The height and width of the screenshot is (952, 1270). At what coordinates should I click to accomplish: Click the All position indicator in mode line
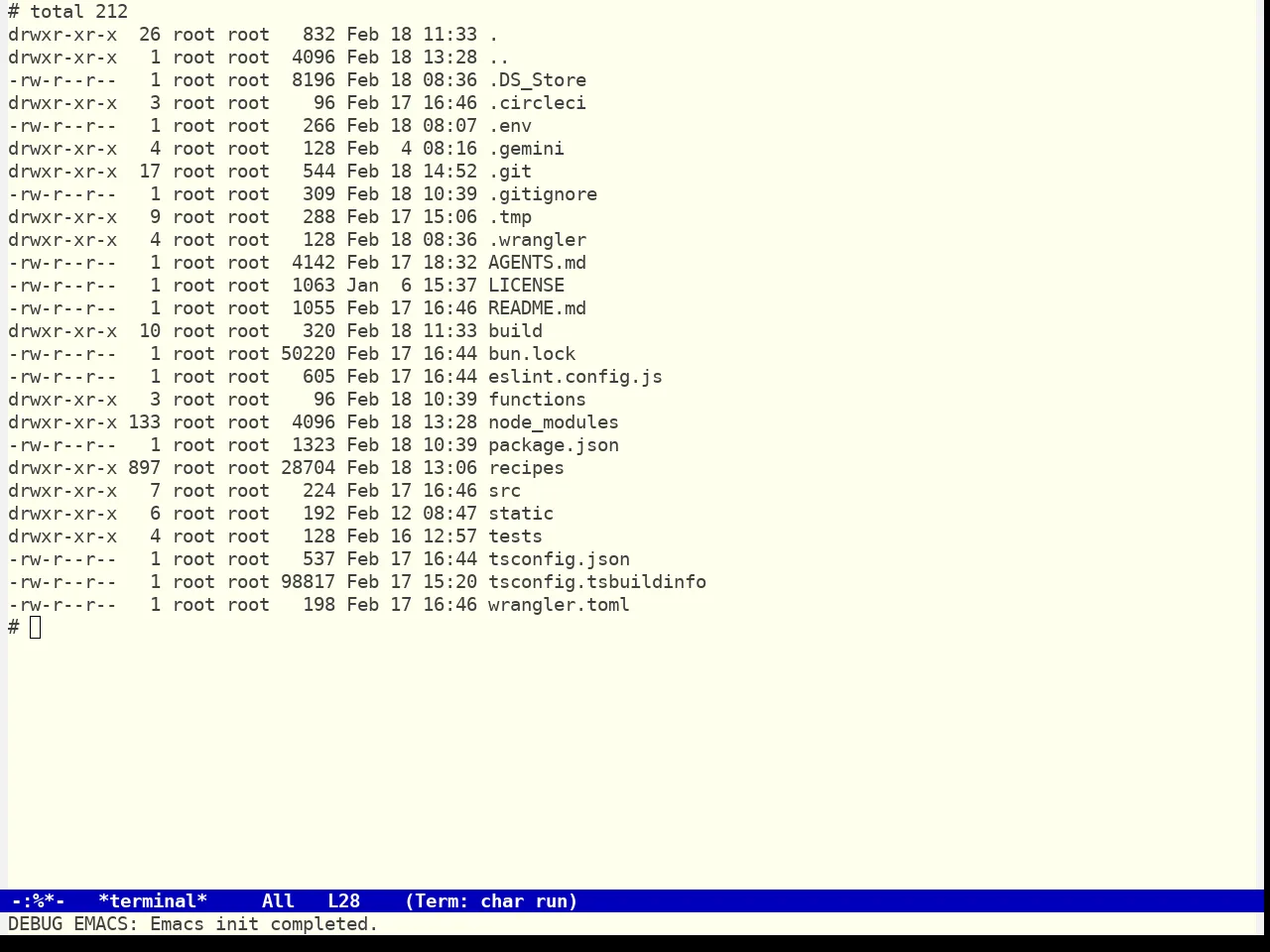[x=278, y=901]
